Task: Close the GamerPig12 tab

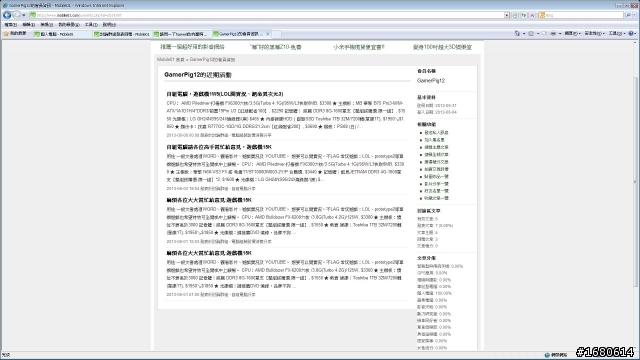Action: click(268, 34)
